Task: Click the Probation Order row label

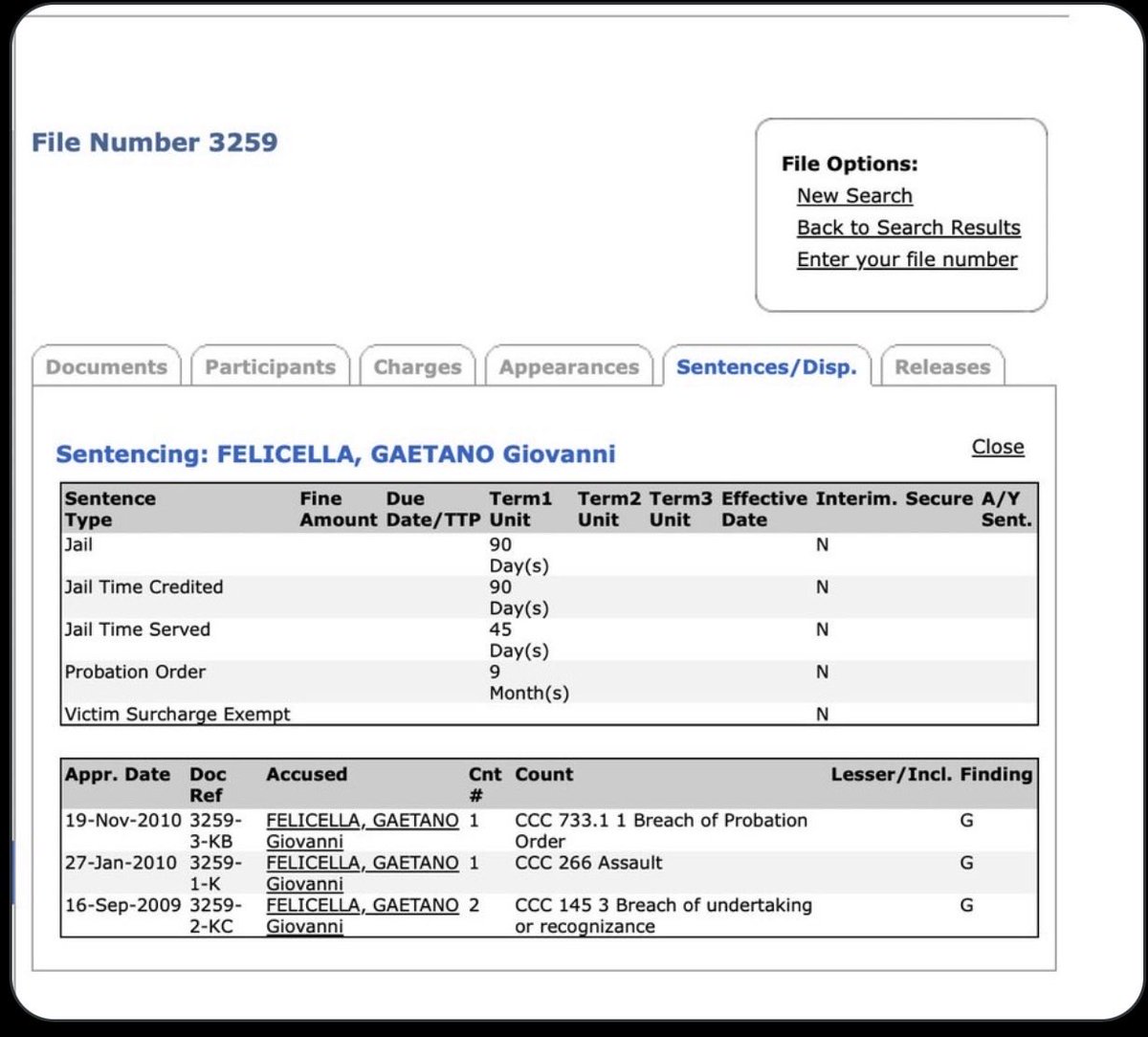Action: 135,672
